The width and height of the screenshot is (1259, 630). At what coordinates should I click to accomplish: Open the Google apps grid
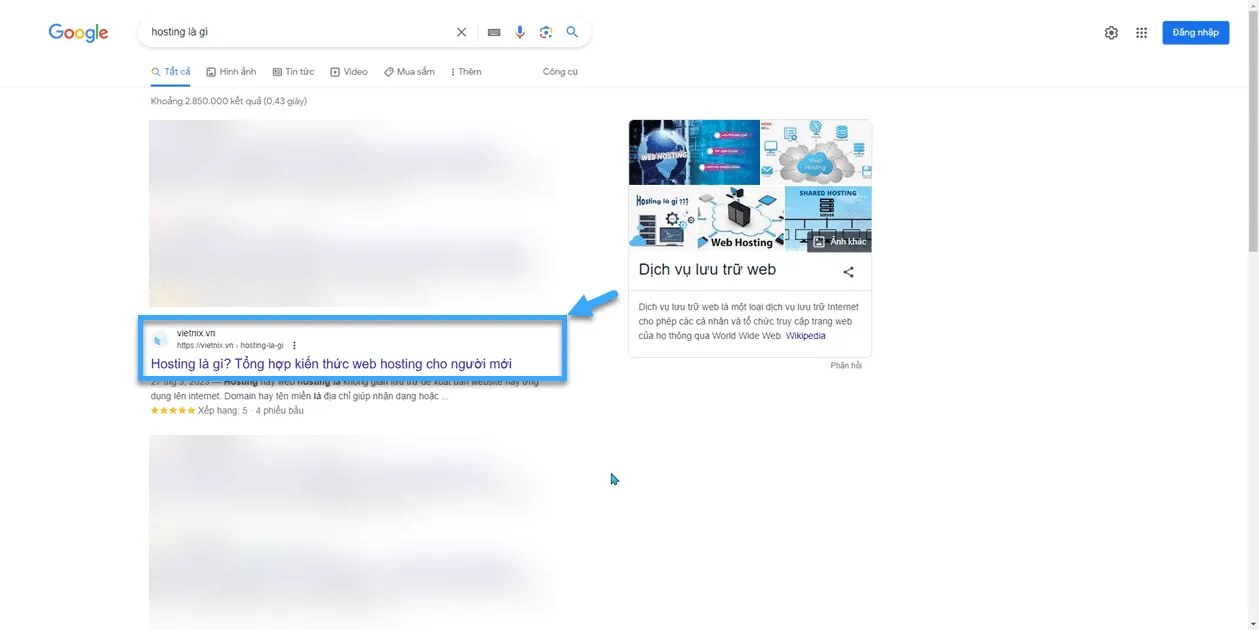[1141, 33]
